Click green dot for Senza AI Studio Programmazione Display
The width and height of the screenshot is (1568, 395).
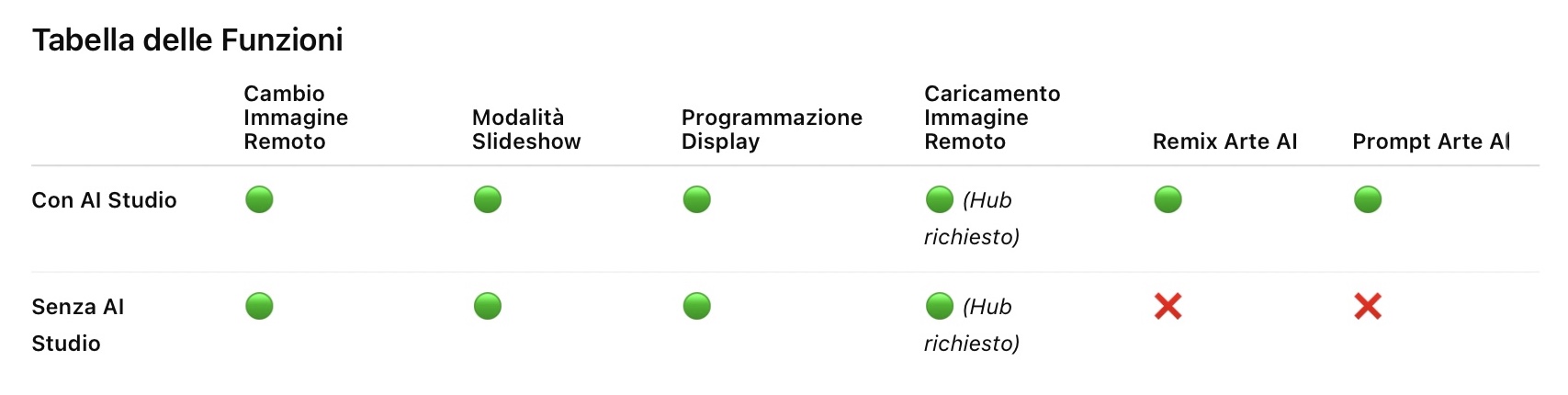pos(697,306)
